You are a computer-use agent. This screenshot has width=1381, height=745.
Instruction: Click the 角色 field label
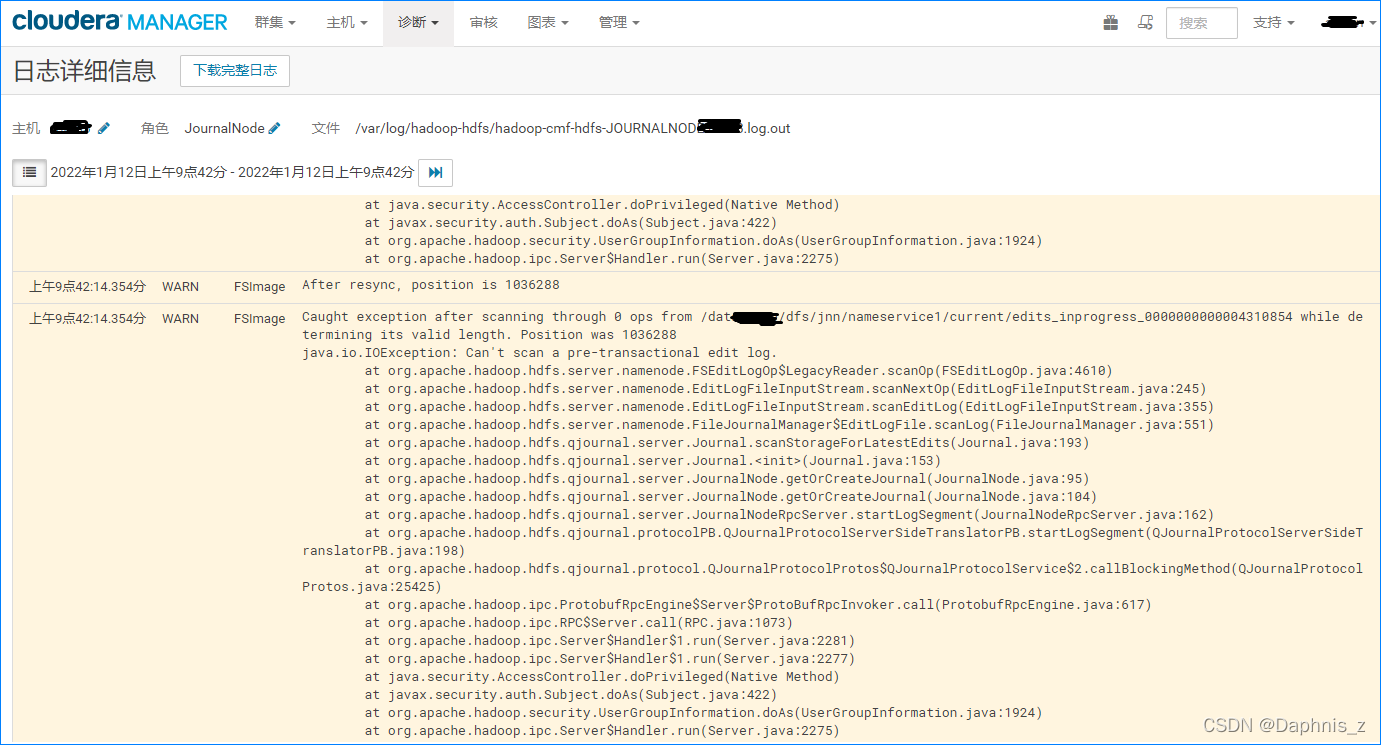(x=155, y=128)
